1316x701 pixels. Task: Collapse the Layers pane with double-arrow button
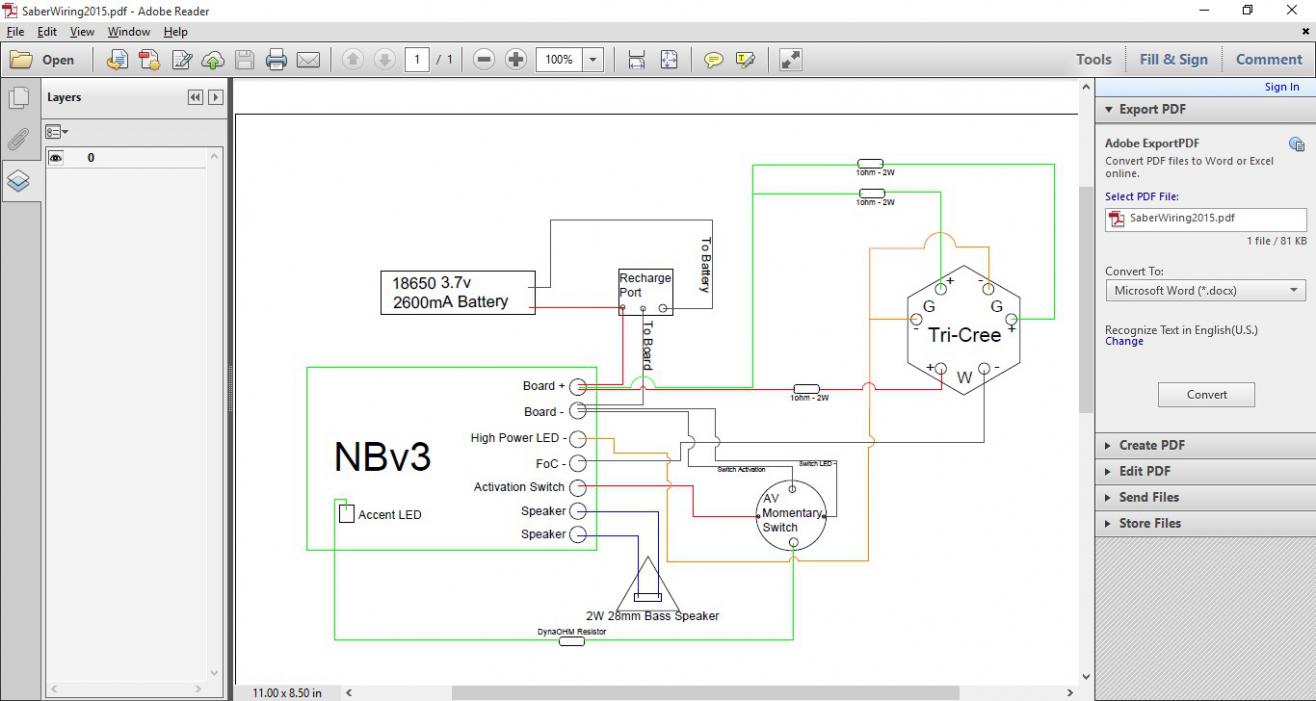(195, 96)
